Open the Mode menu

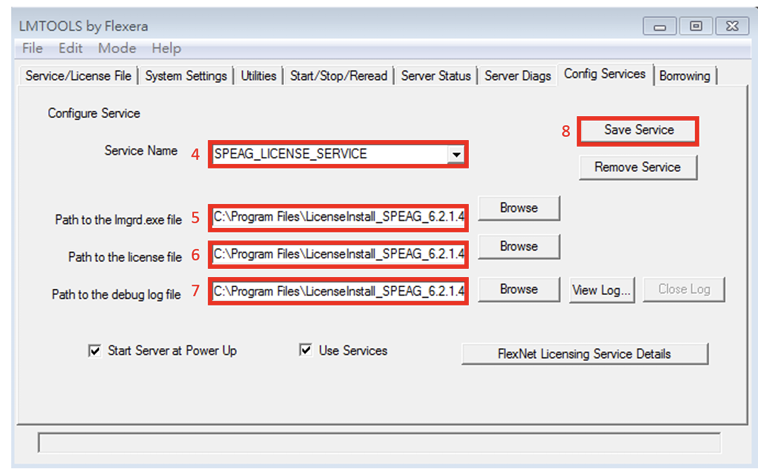[x=117, y=48]
